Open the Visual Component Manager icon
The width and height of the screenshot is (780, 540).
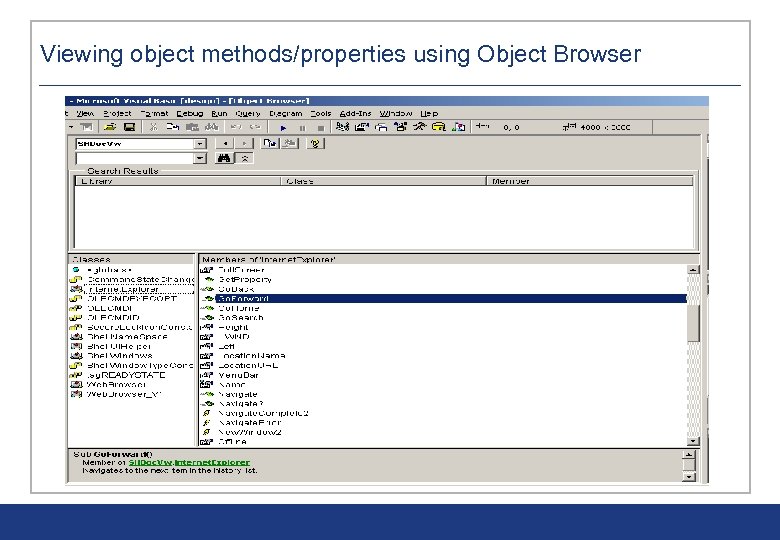(458, 127)
